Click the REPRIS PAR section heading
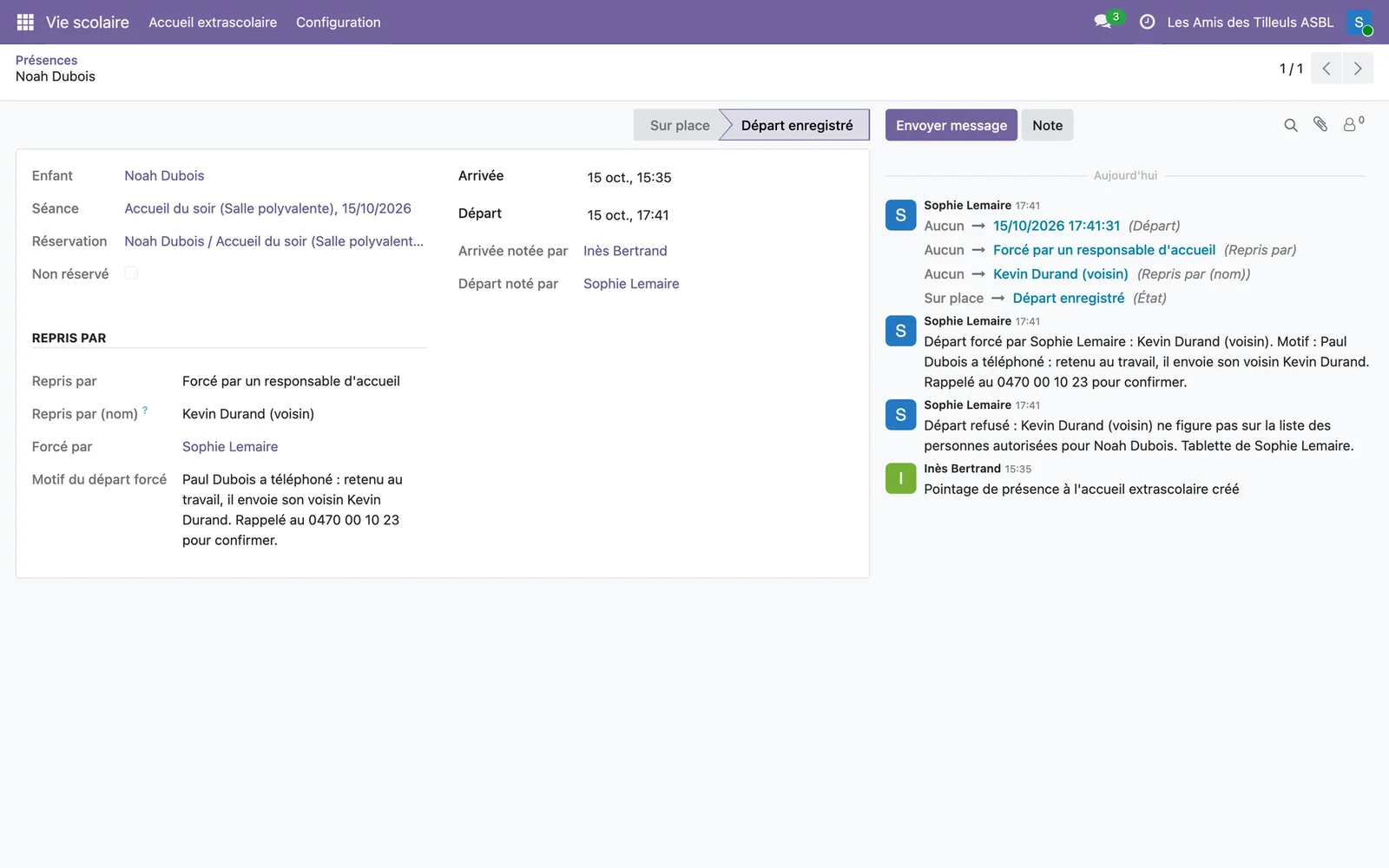The width and height of the screenshot is (1389, 868). (69, 339)
